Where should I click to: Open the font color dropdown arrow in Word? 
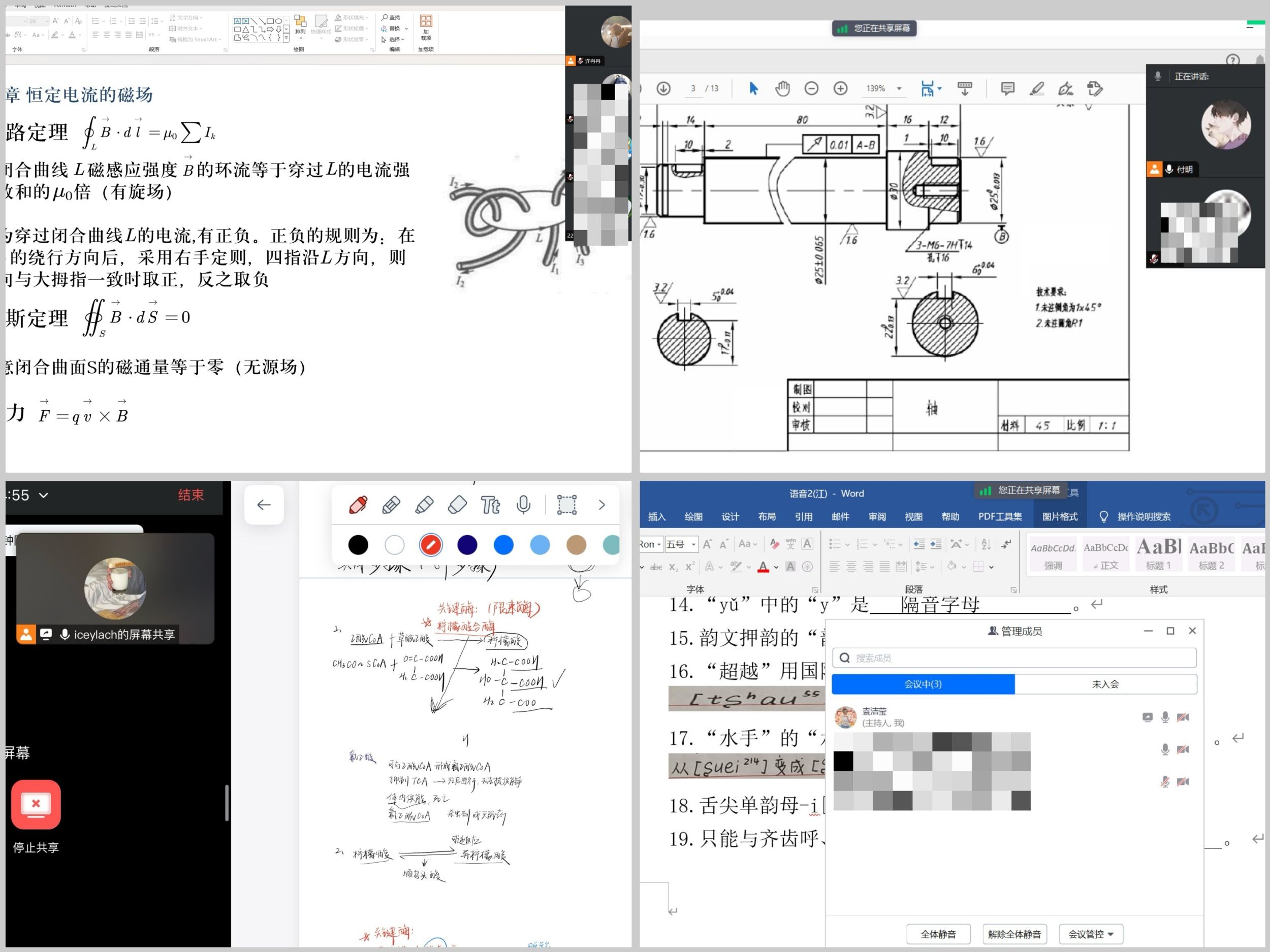click(x=776, y=568)
